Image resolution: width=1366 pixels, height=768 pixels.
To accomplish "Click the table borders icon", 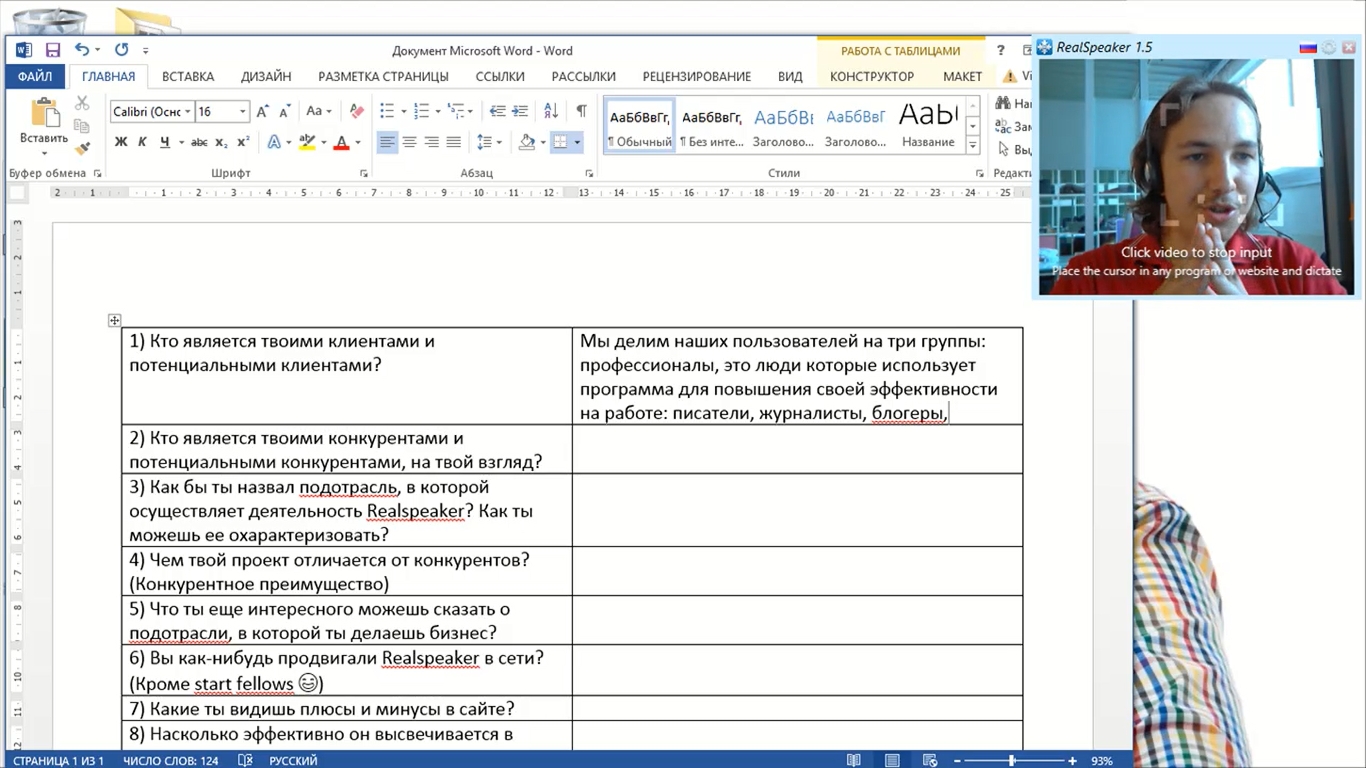I will tap(560, 142).
